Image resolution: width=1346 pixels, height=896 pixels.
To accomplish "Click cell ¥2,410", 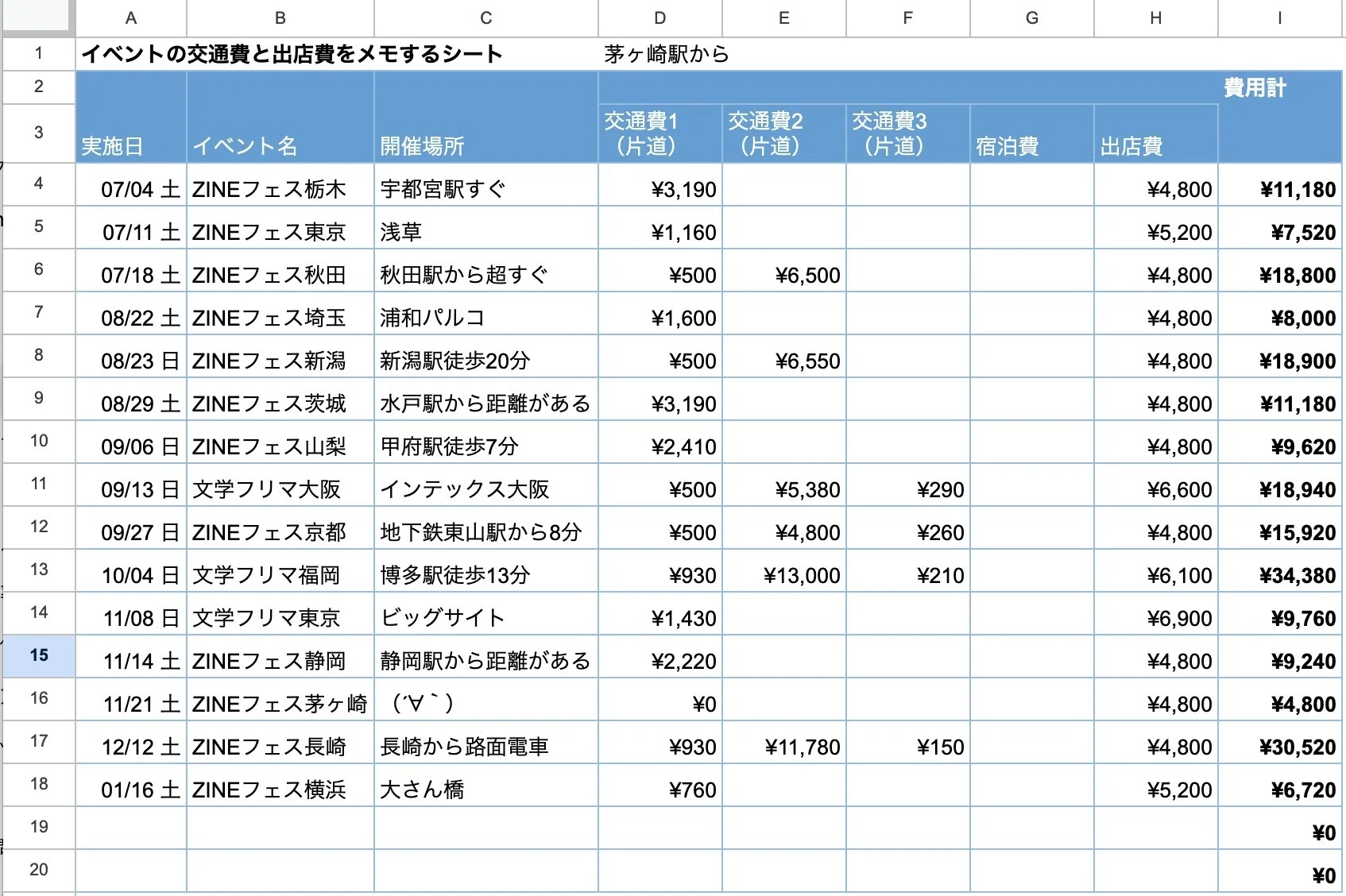I will [660, 442].
